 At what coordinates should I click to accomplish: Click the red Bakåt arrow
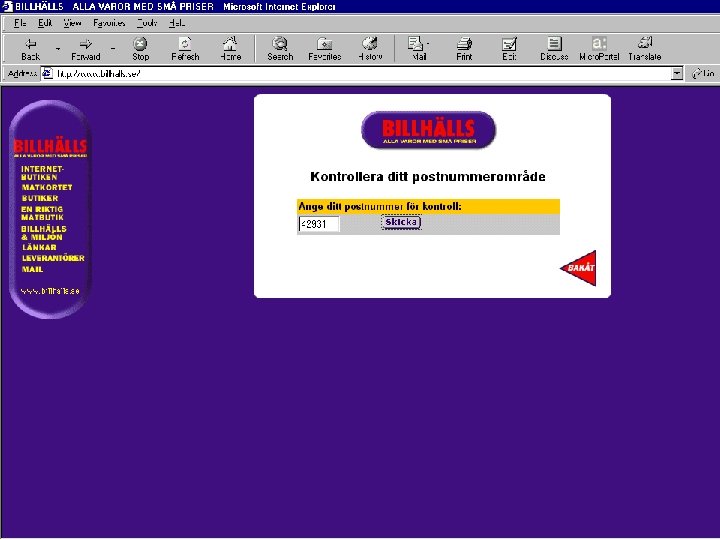coord(579,268)
